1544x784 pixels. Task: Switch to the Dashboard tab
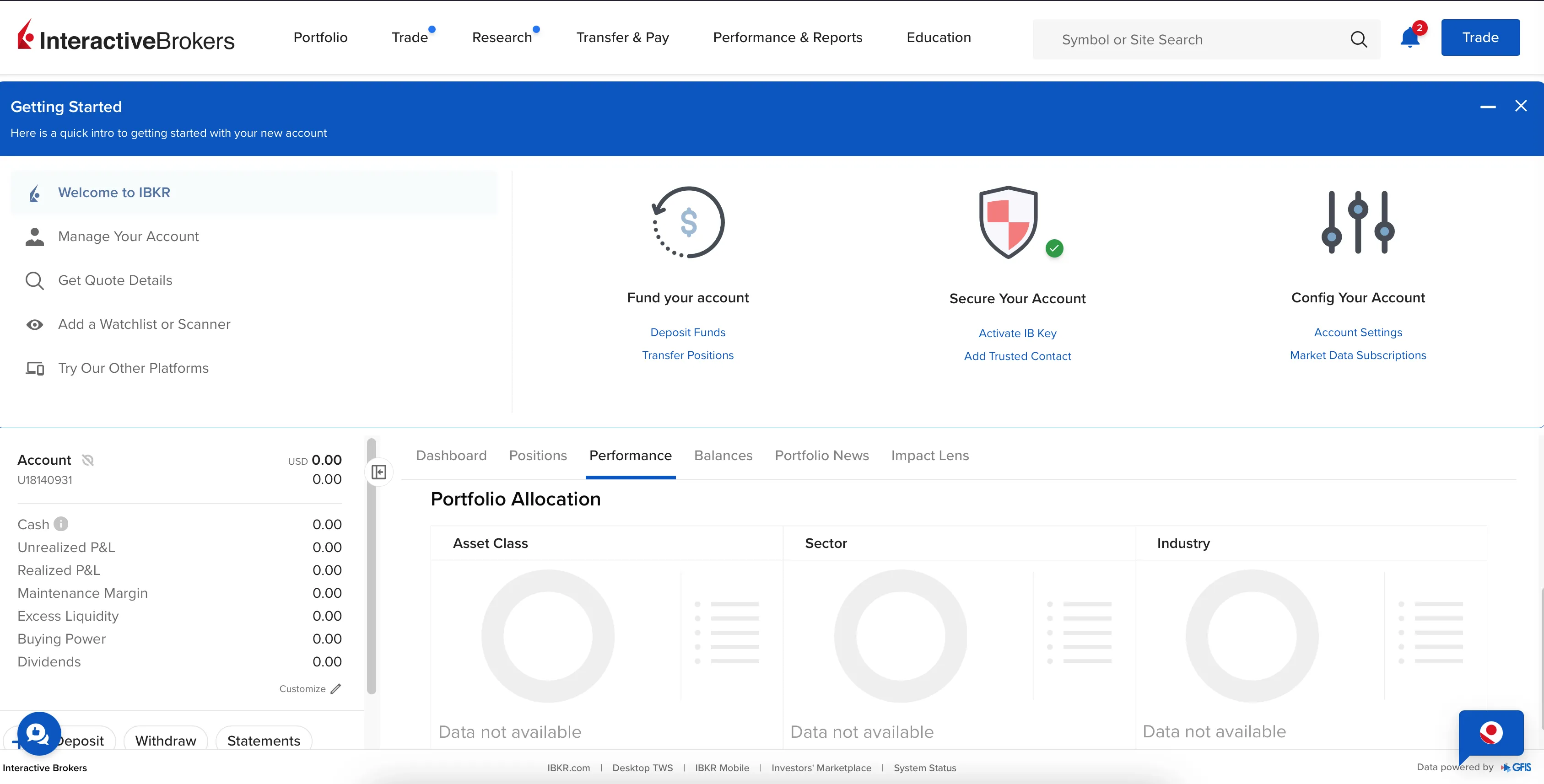point(451,456)
